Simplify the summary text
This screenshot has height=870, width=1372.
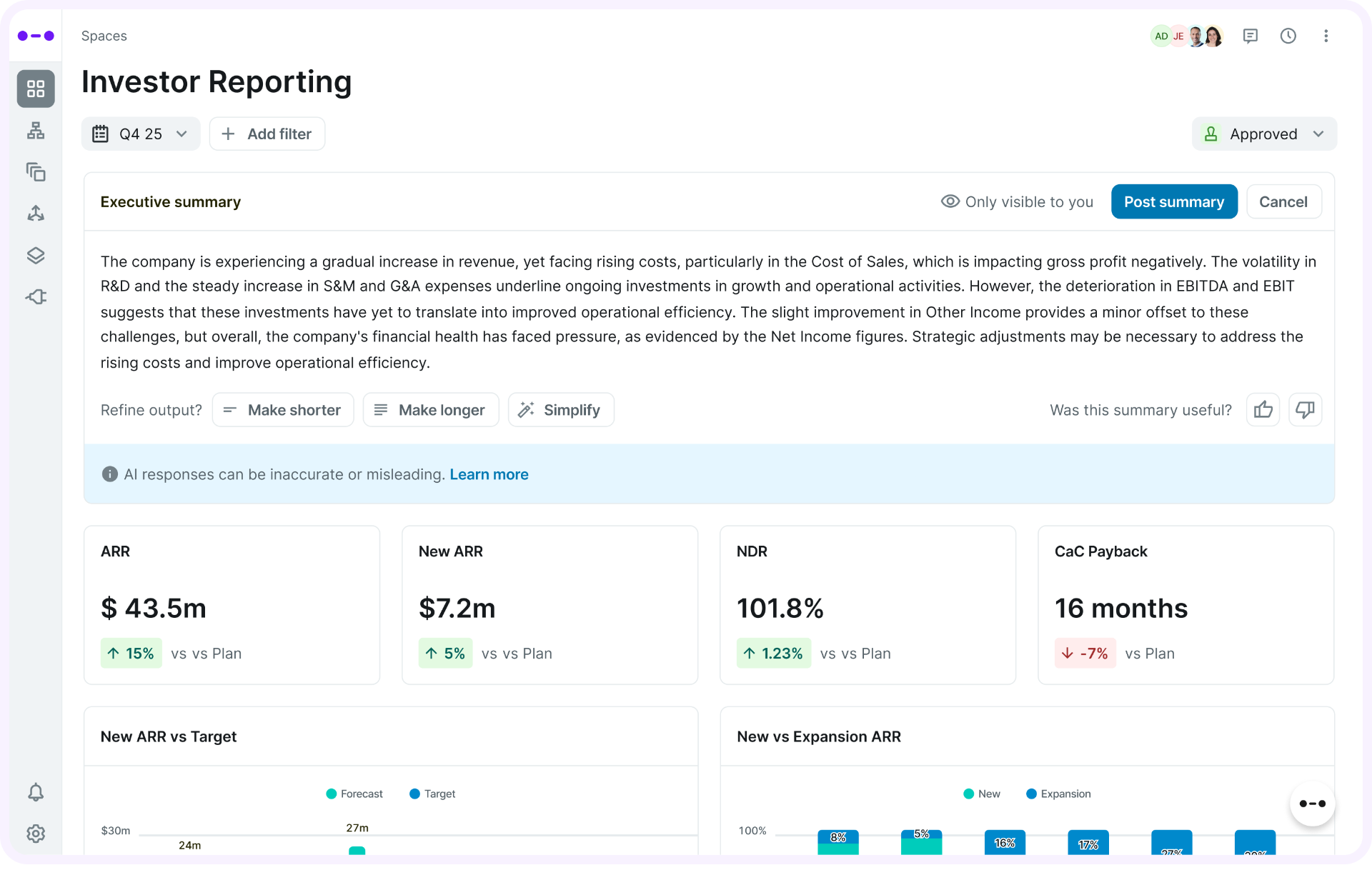tap(561, 410)
